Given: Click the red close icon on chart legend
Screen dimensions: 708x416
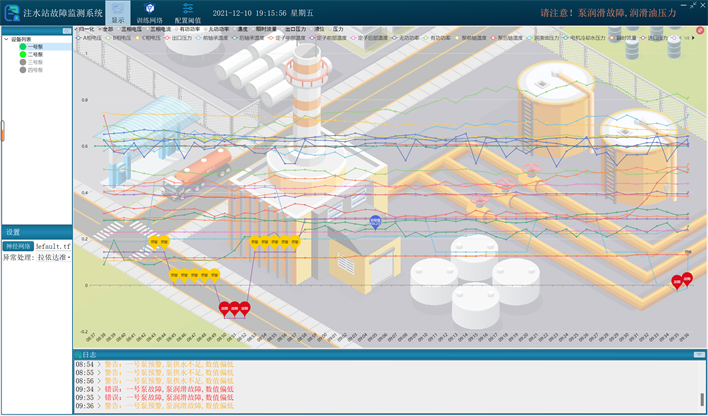Looking at the screenshot, I should click(699, 30).
